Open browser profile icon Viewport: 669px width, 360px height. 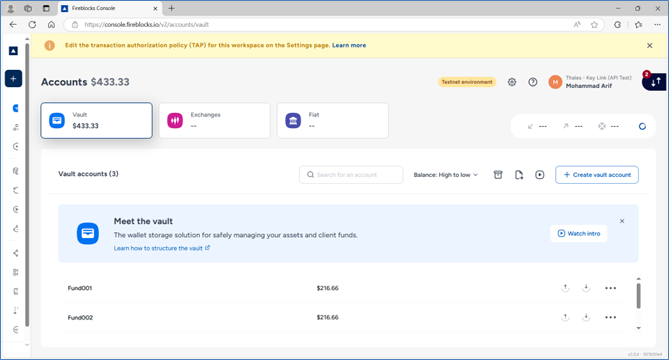point(11,8)
